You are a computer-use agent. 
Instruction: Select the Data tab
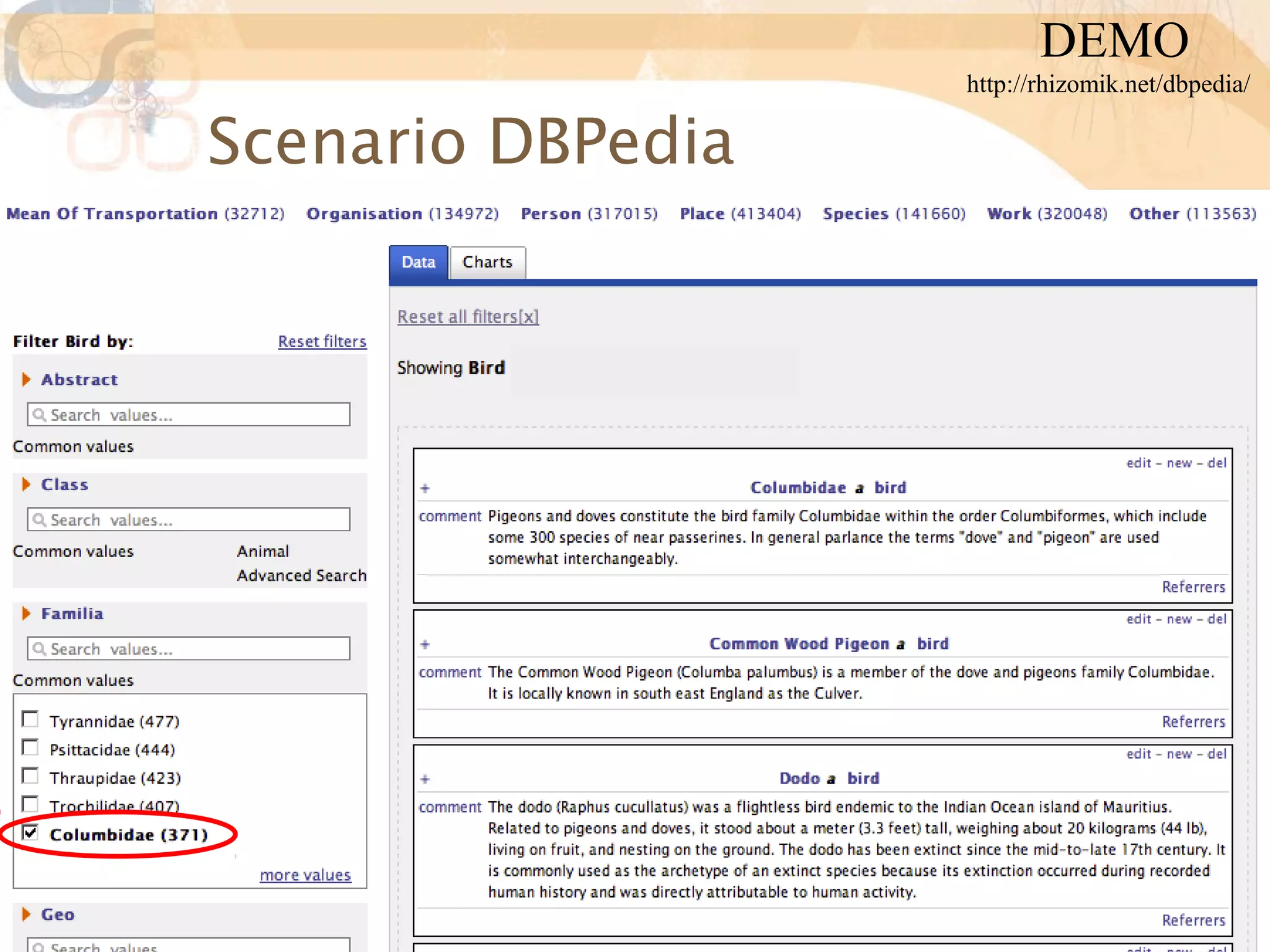(419, 262)
